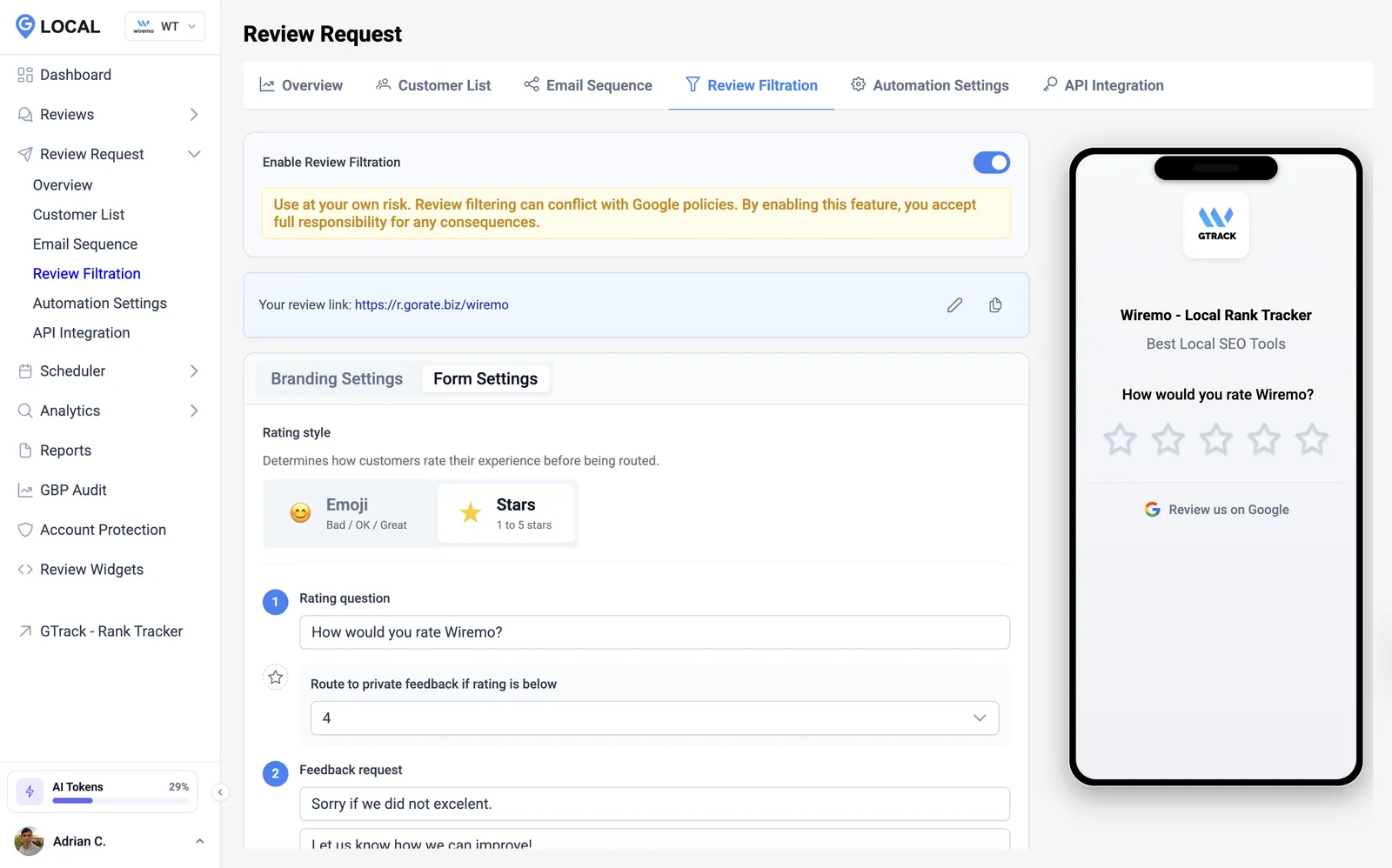Viewport: 1392px width, 868px height.
Task: Open Dashboard from the sidebar
Action: 76,75
